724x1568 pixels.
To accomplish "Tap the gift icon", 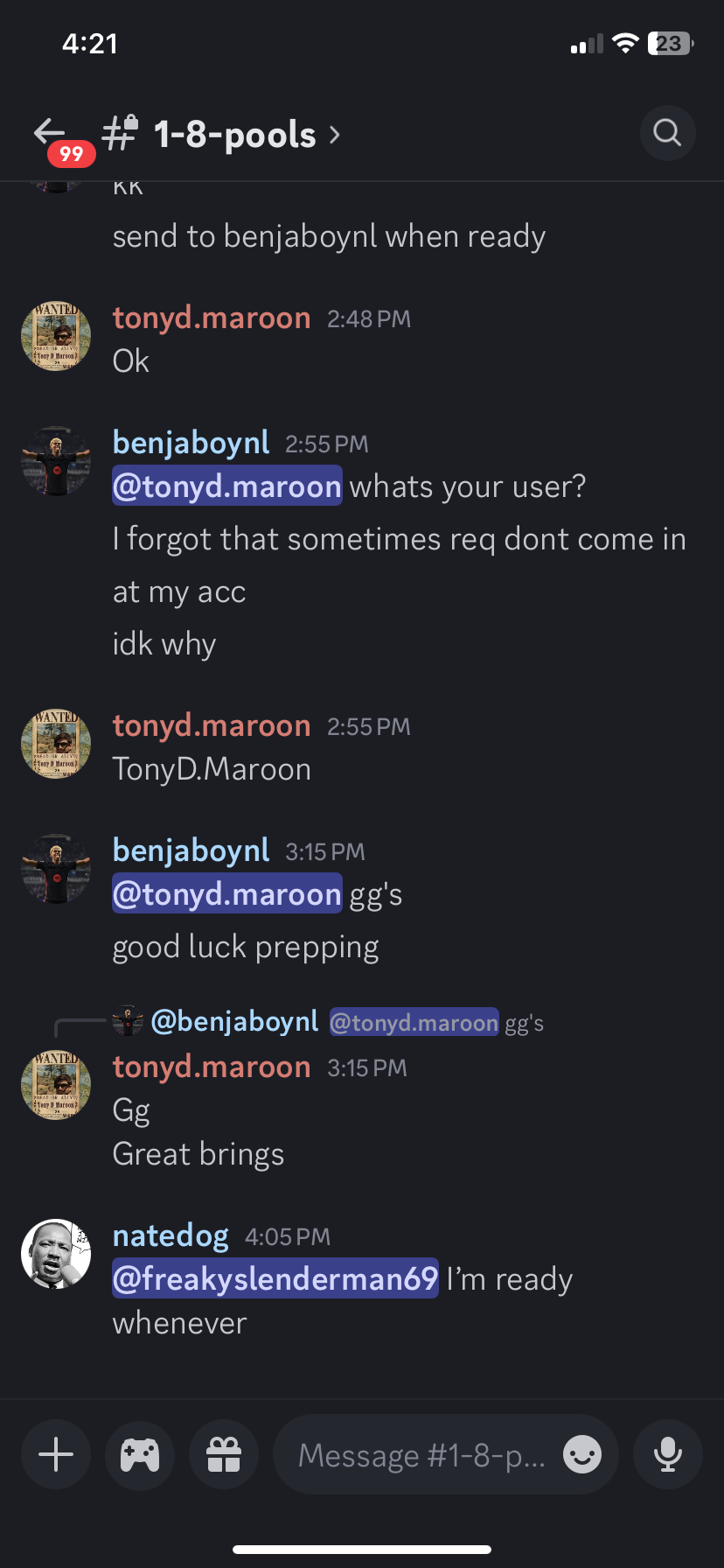I will 224,1454.
